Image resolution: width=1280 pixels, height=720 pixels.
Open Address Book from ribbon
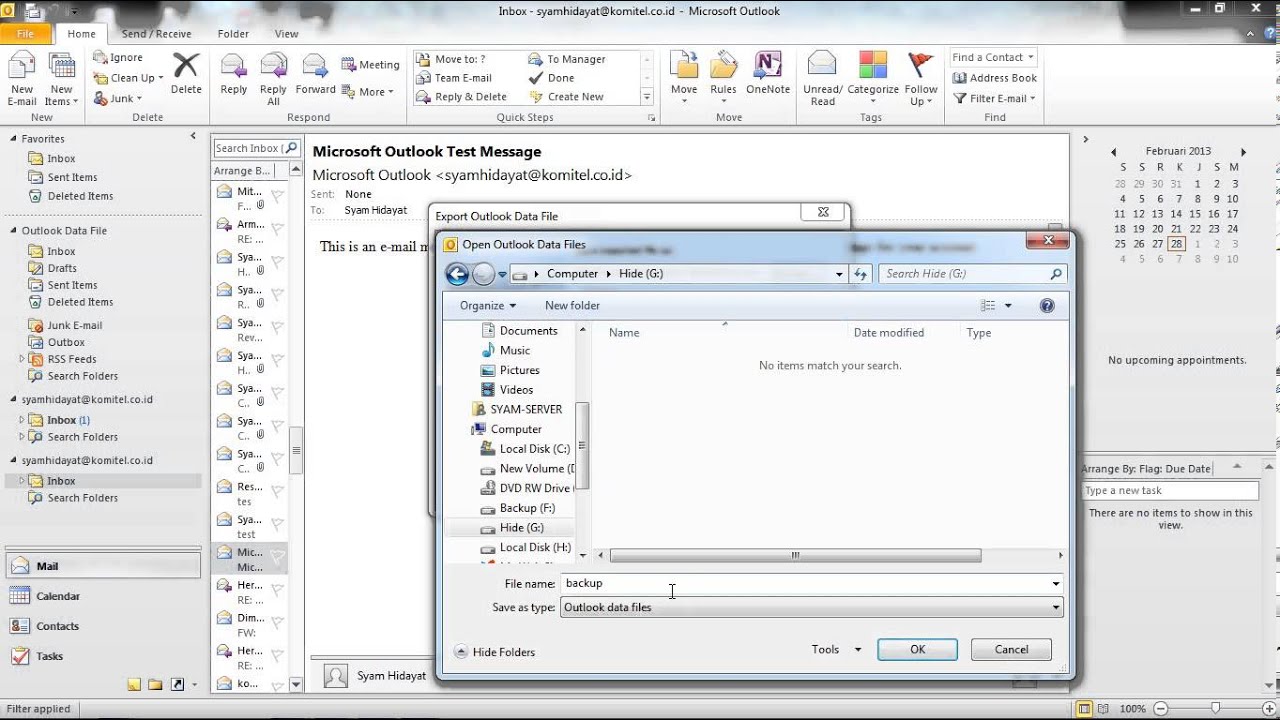point(995,78)
